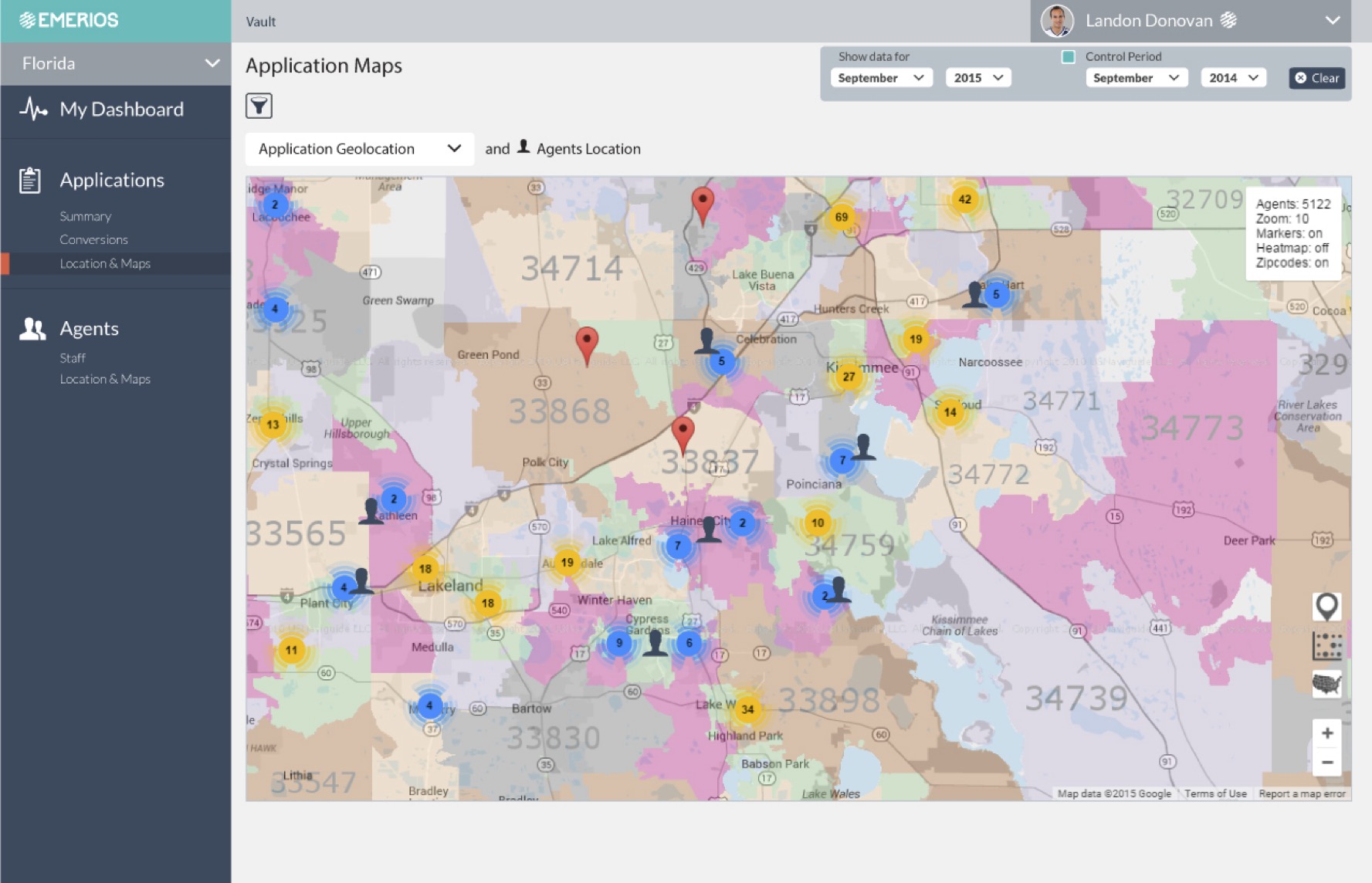Open Show data for September month dropdown
This screenshot has height=883, width=1372.
[x=881, y=78]
